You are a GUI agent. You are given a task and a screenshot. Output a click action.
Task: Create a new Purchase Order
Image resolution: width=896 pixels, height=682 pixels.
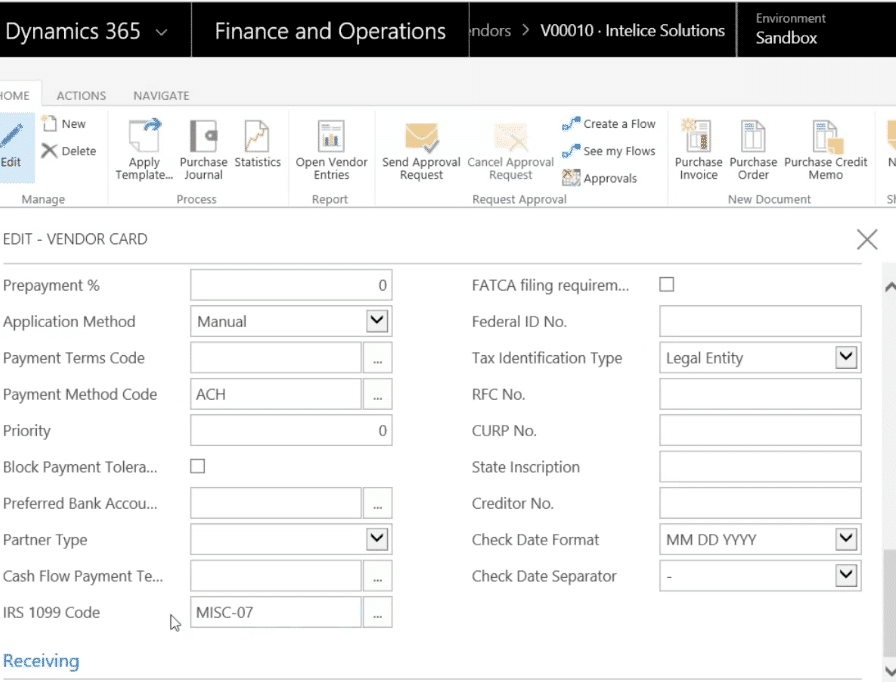(753, 150)
